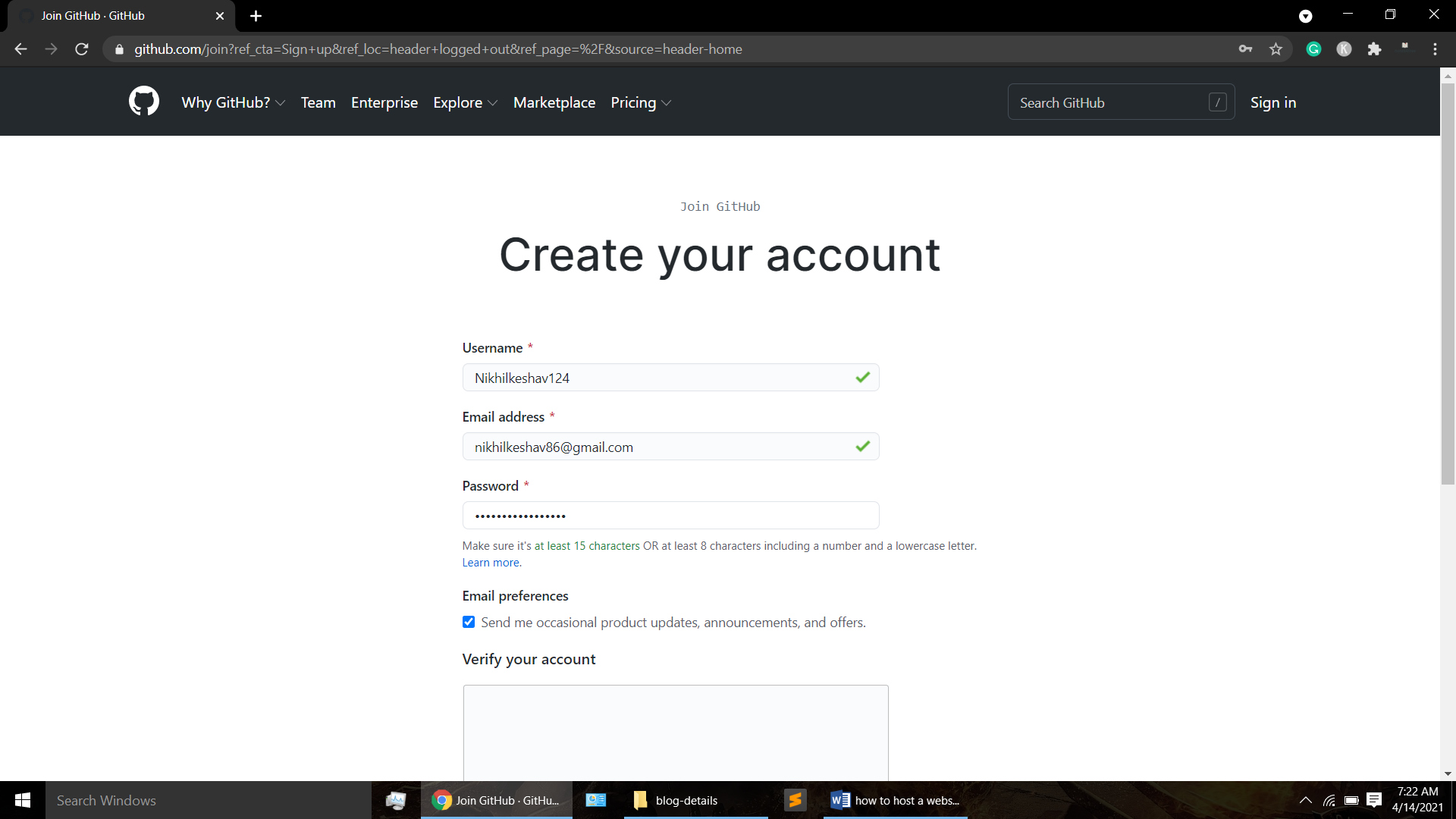Screen dimensions: 1456x819
Task: Click the Sign in link
Action: click(x=1273, y=102)
